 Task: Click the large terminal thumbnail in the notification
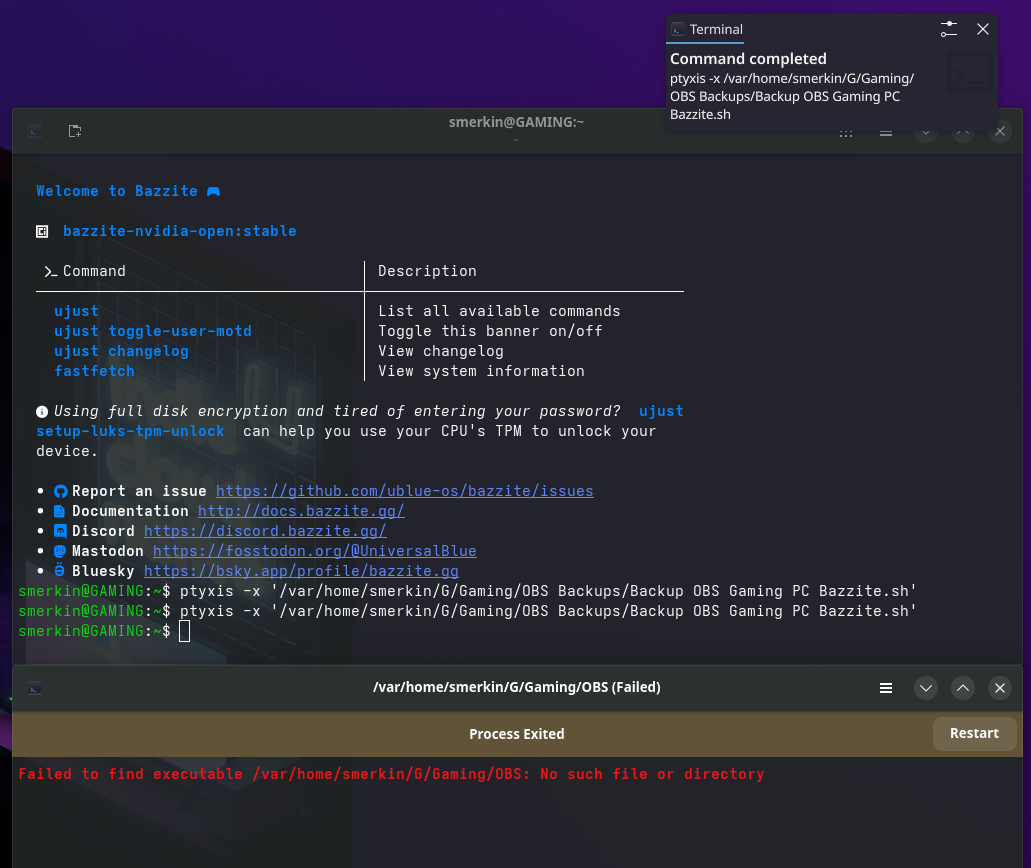pos(969,74)
